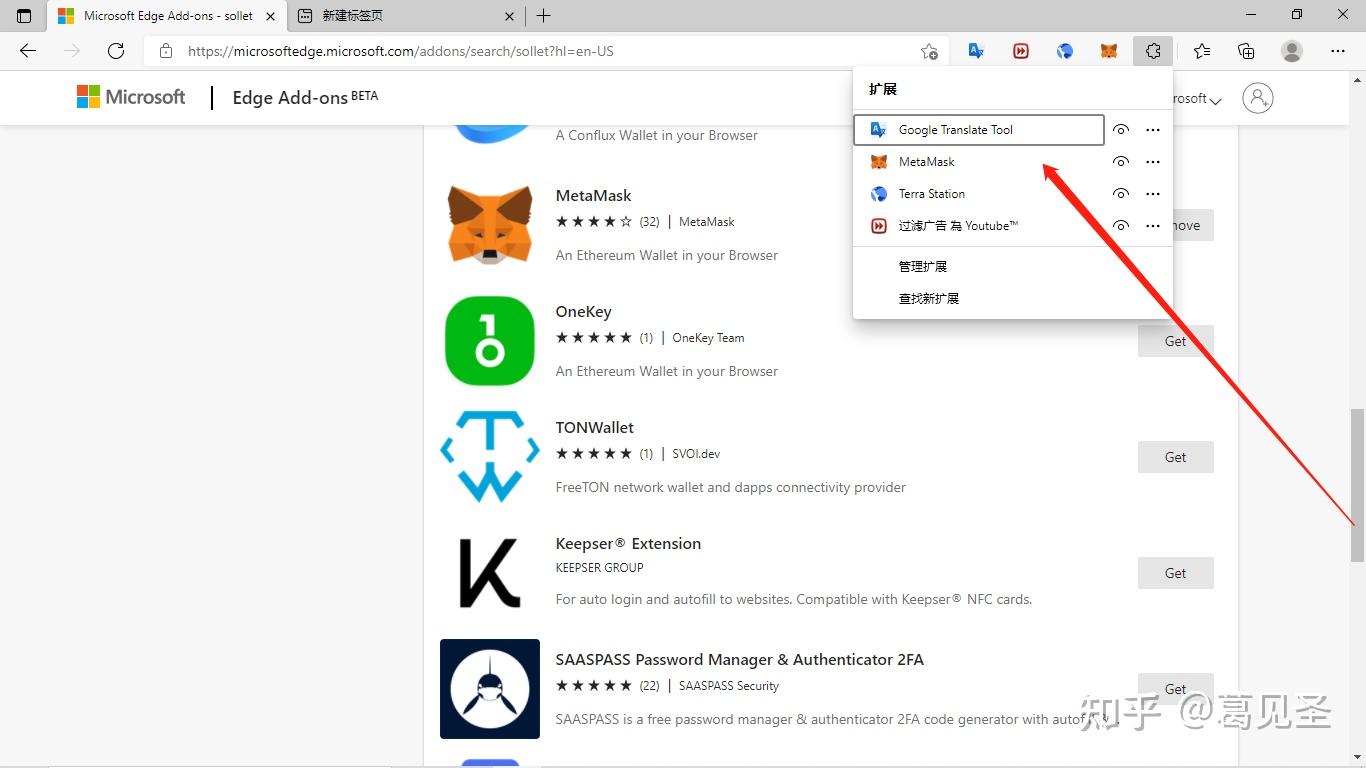The height and width of the screenshot is (768, 1366).
Task: Click the OneKey green listing icon
Action: (x=490, y=341)
